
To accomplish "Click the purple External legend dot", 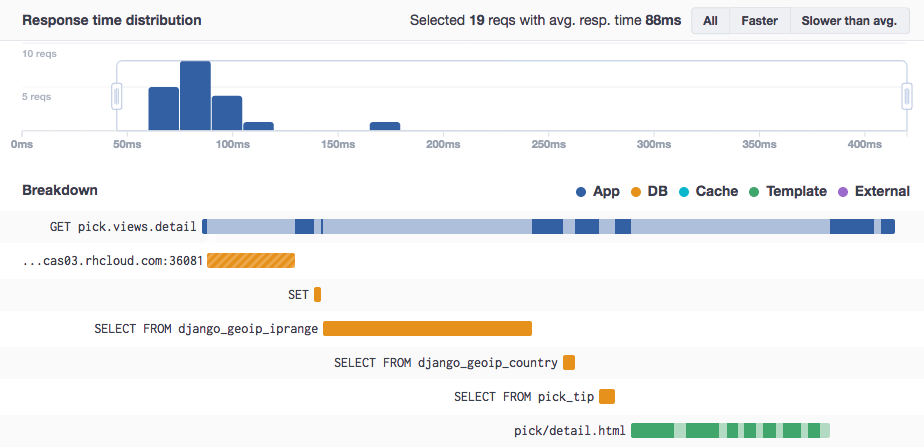I will click(x=843, y=191).
